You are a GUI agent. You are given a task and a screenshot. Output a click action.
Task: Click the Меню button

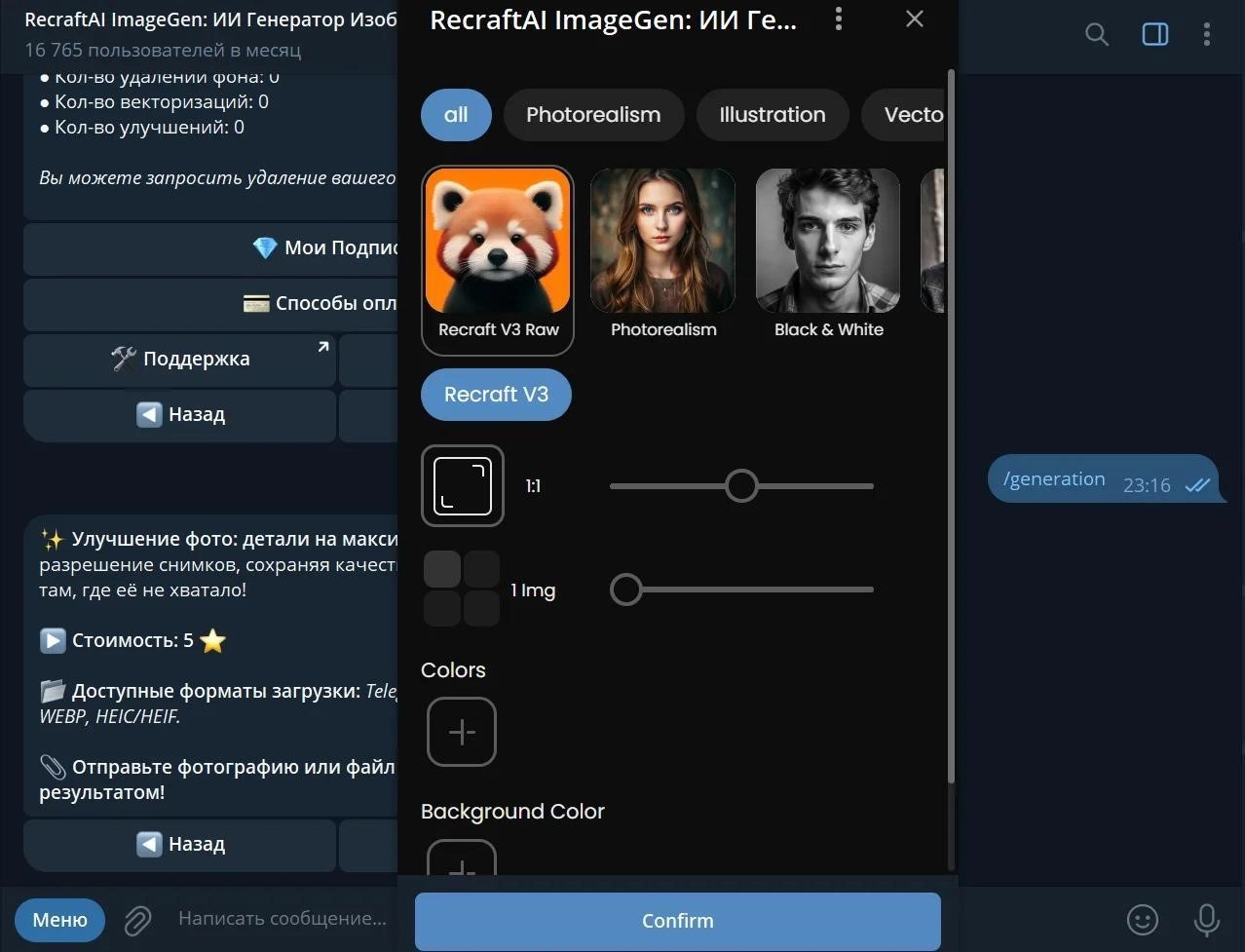[x=60, y=920]
